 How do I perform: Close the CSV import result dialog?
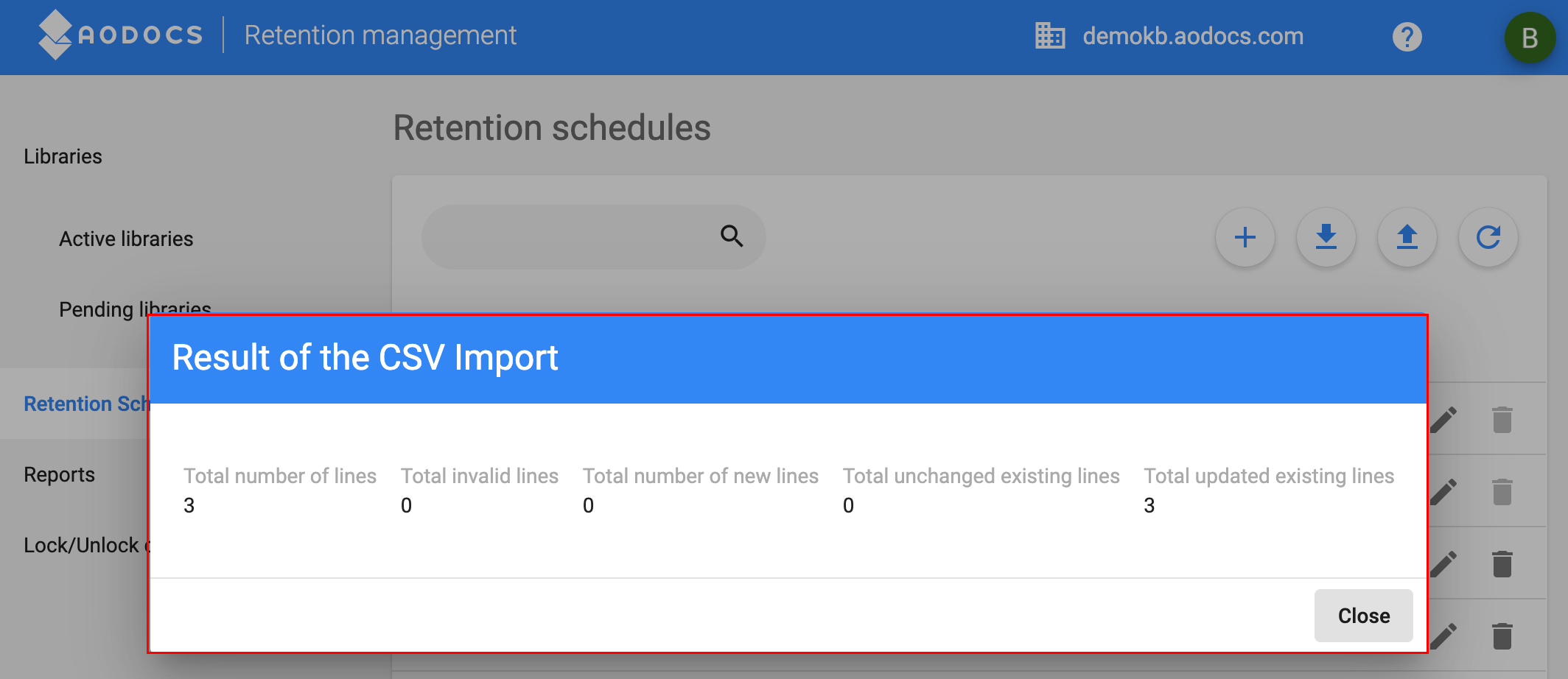[1363, 616]
